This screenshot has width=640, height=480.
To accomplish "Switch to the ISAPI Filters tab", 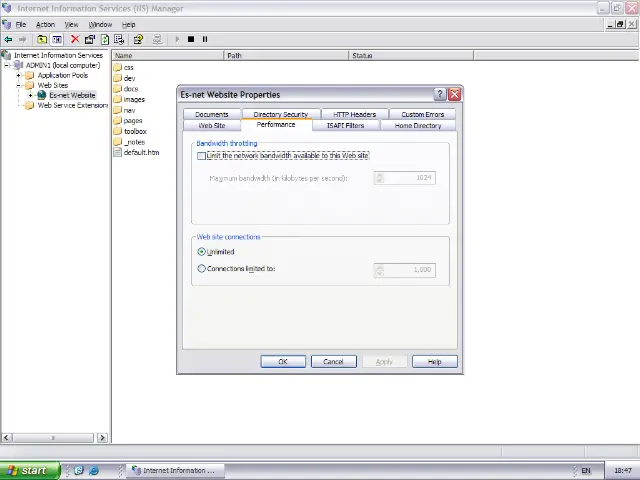I will [345, 125].
